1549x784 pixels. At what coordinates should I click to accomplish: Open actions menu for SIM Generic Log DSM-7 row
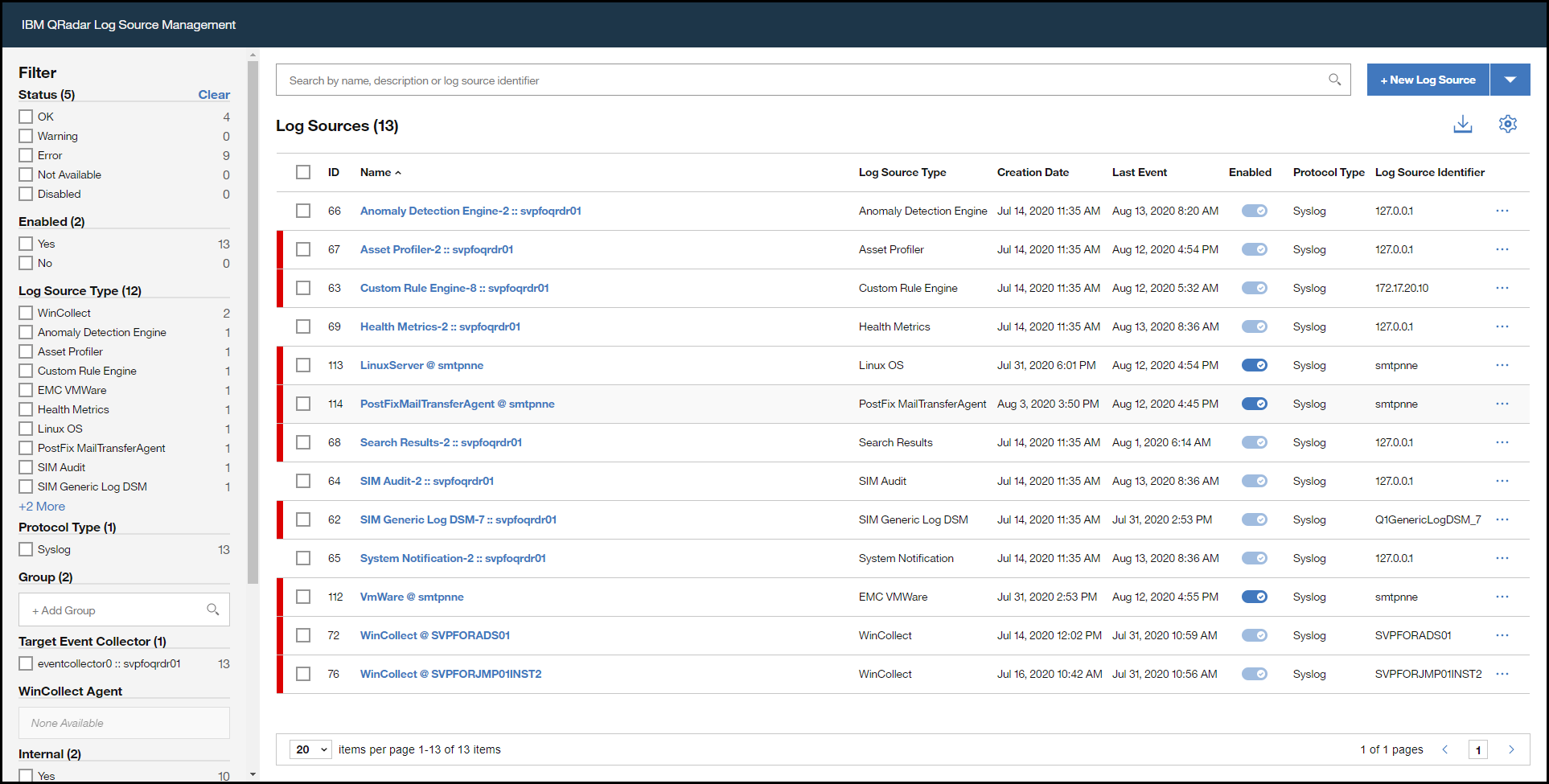[x=1502, y=519]
